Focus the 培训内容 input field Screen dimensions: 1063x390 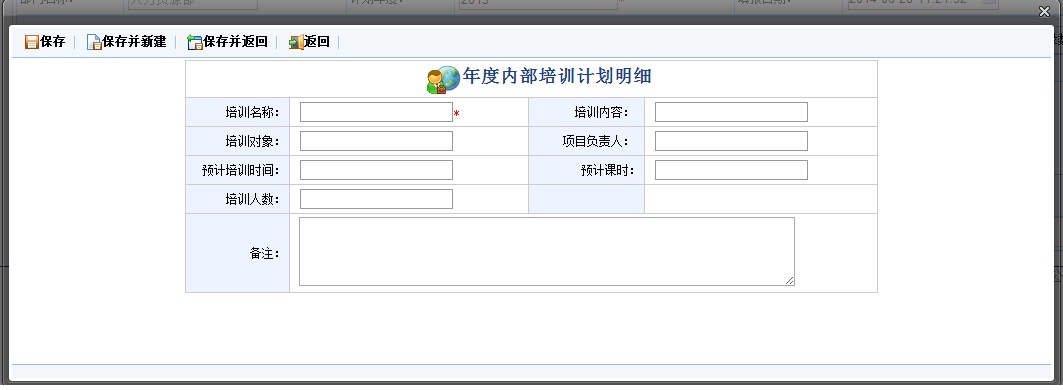point(731,112)
